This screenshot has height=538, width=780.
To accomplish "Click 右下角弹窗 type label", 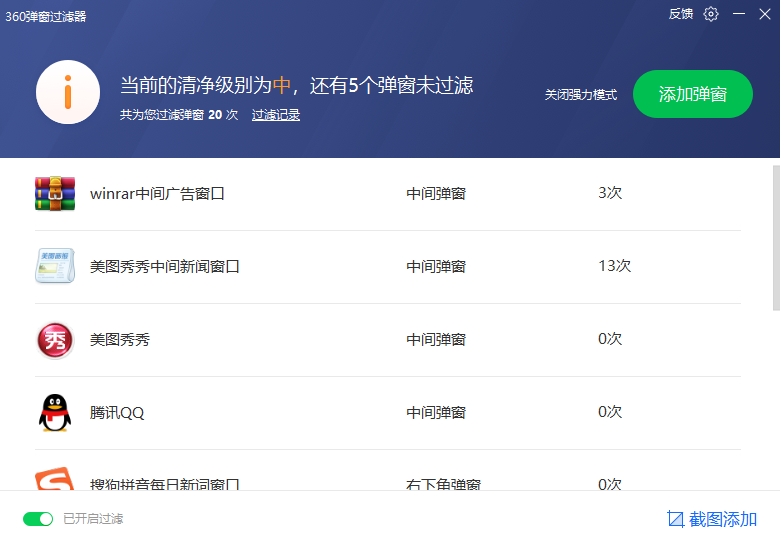I will (443, 484).
